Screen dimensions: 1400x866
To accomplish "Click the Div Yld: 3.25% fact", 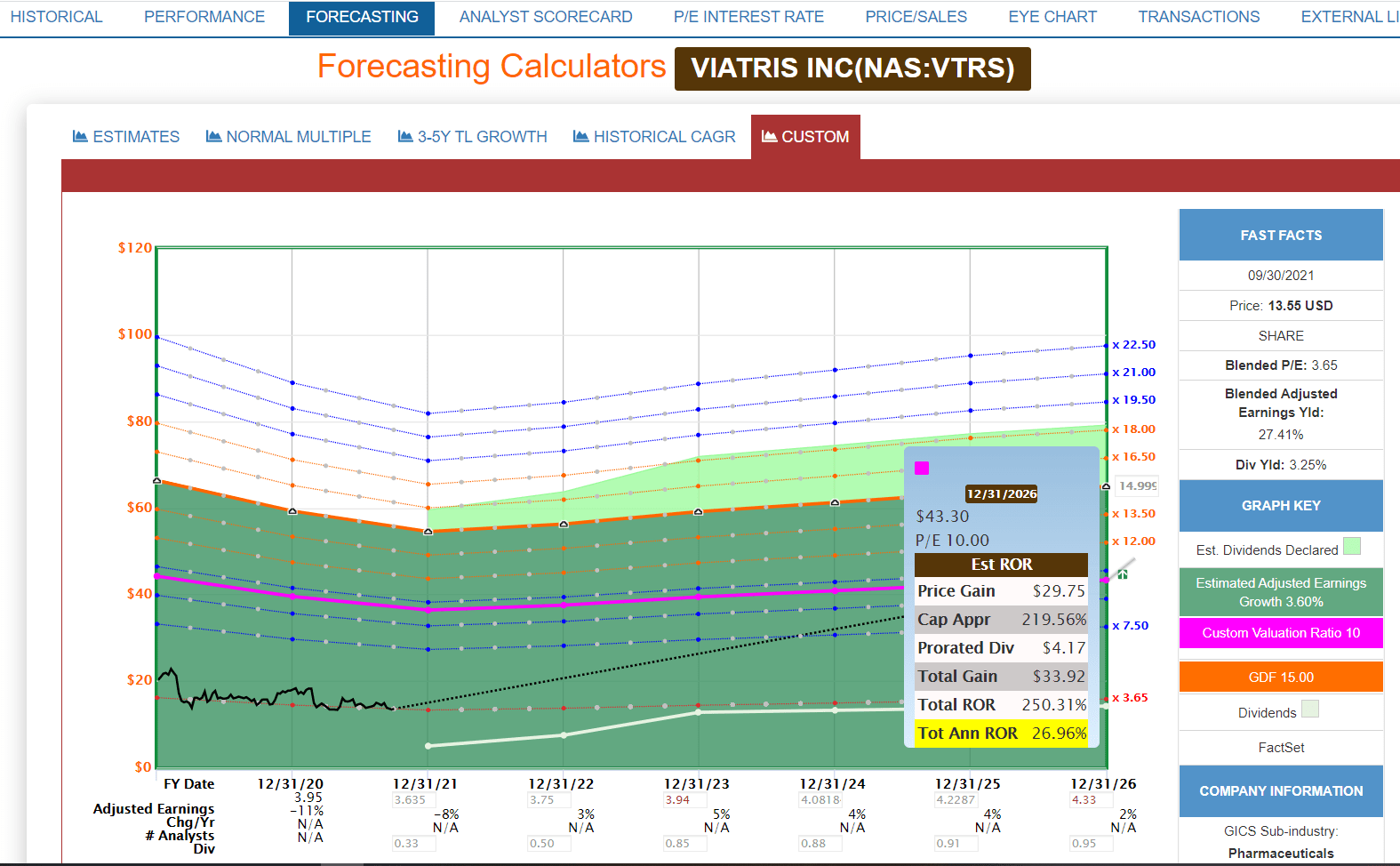I will click(x=1281, y=465).
